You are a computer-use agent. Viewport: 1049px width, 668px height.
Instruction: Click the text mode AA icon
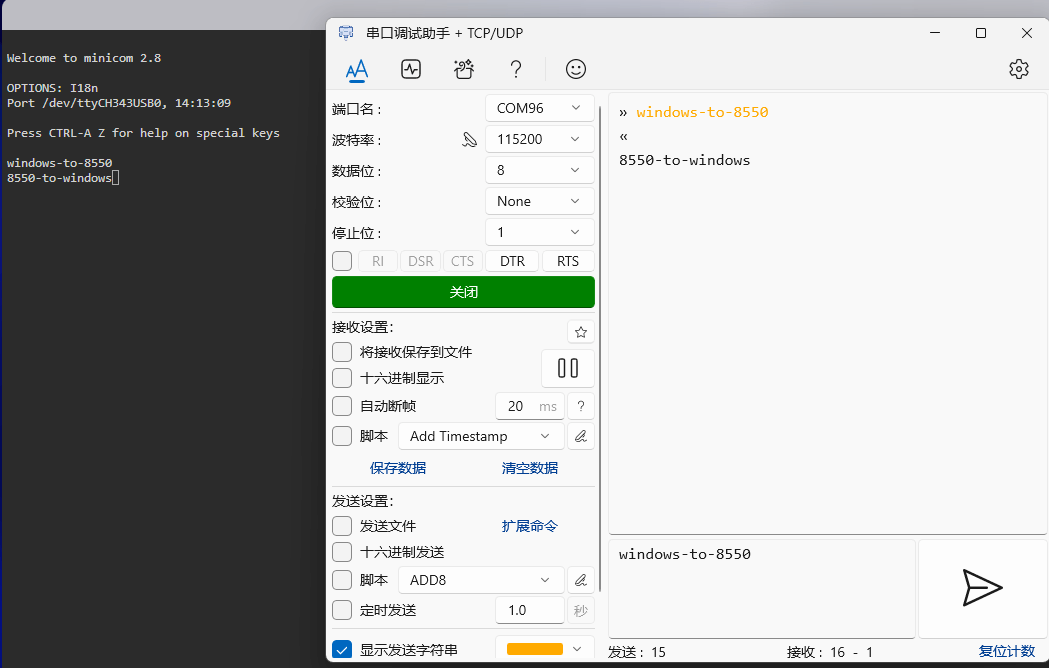357,69
